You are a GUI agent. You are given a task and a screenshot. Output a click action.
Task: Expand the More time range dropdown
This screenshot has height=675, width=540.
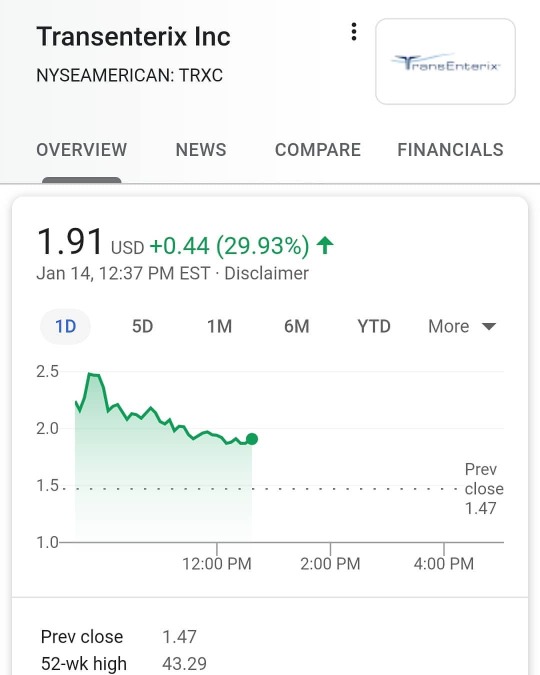click(462, 326)
